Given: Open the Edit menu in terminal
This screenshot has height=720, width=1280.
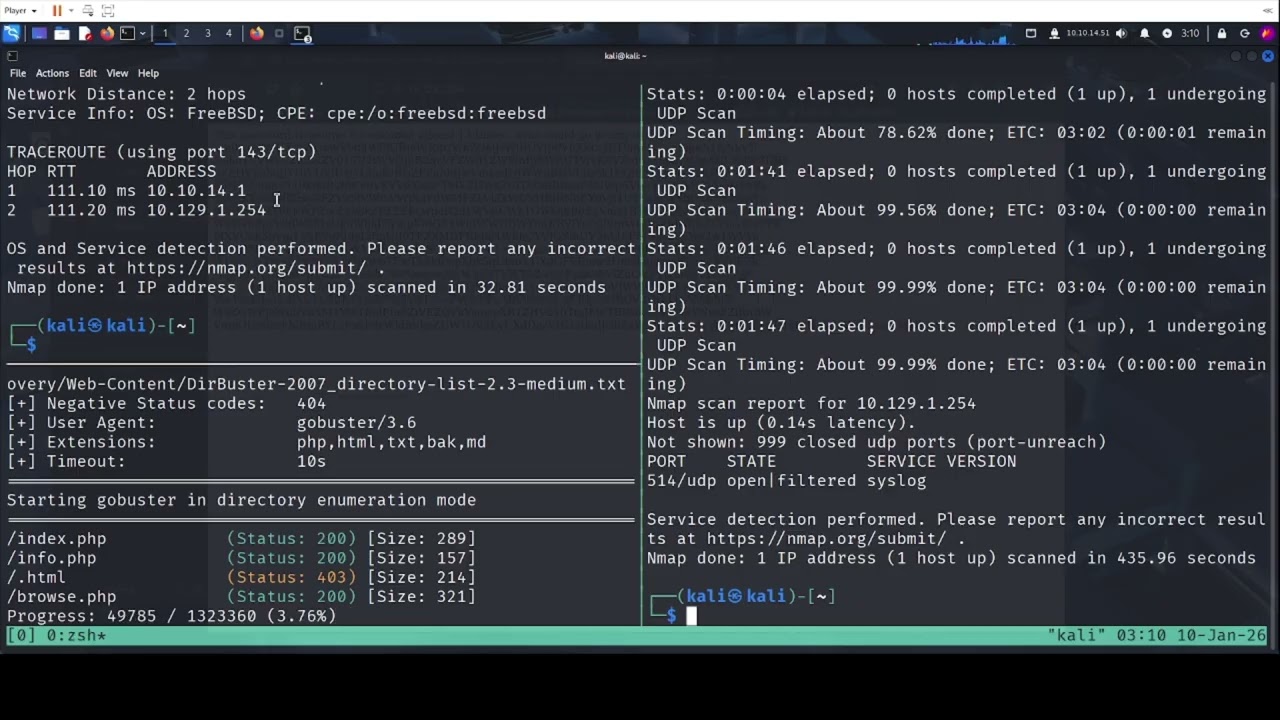Looking at the screenshot, I should (88, 73).
